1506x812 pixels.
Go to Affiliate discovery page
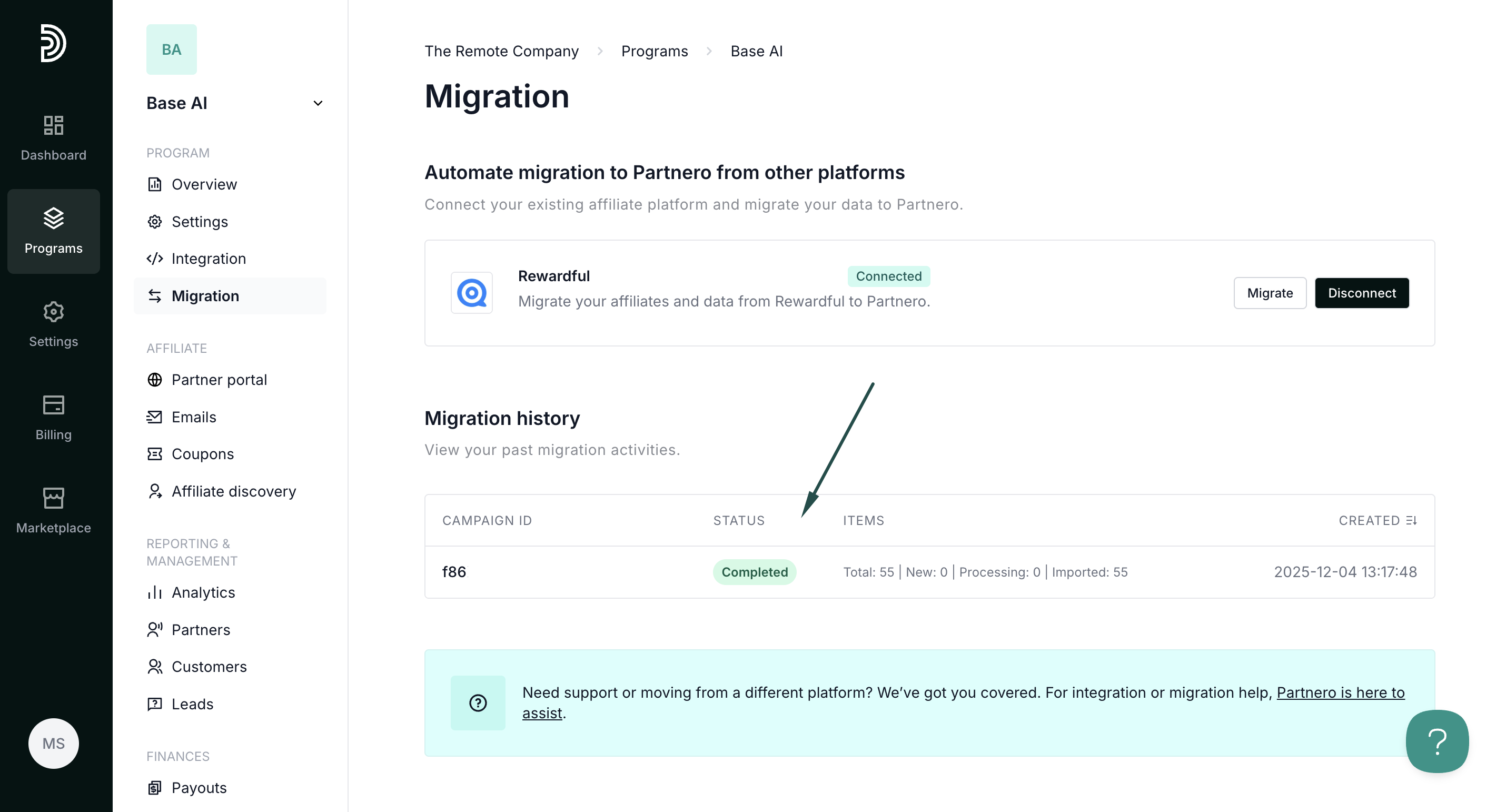(x=233, y=491)
